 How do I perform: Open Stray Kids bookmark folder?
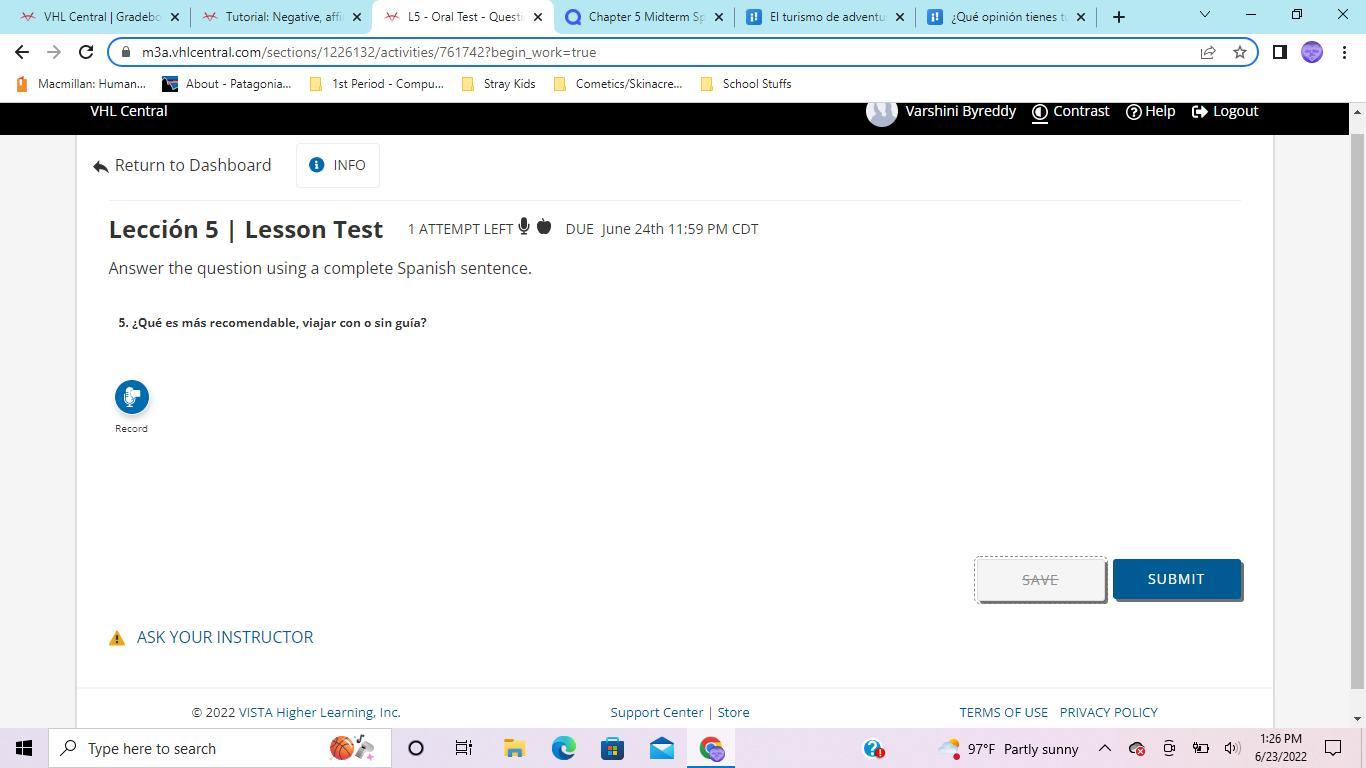(x=499, y=84)
